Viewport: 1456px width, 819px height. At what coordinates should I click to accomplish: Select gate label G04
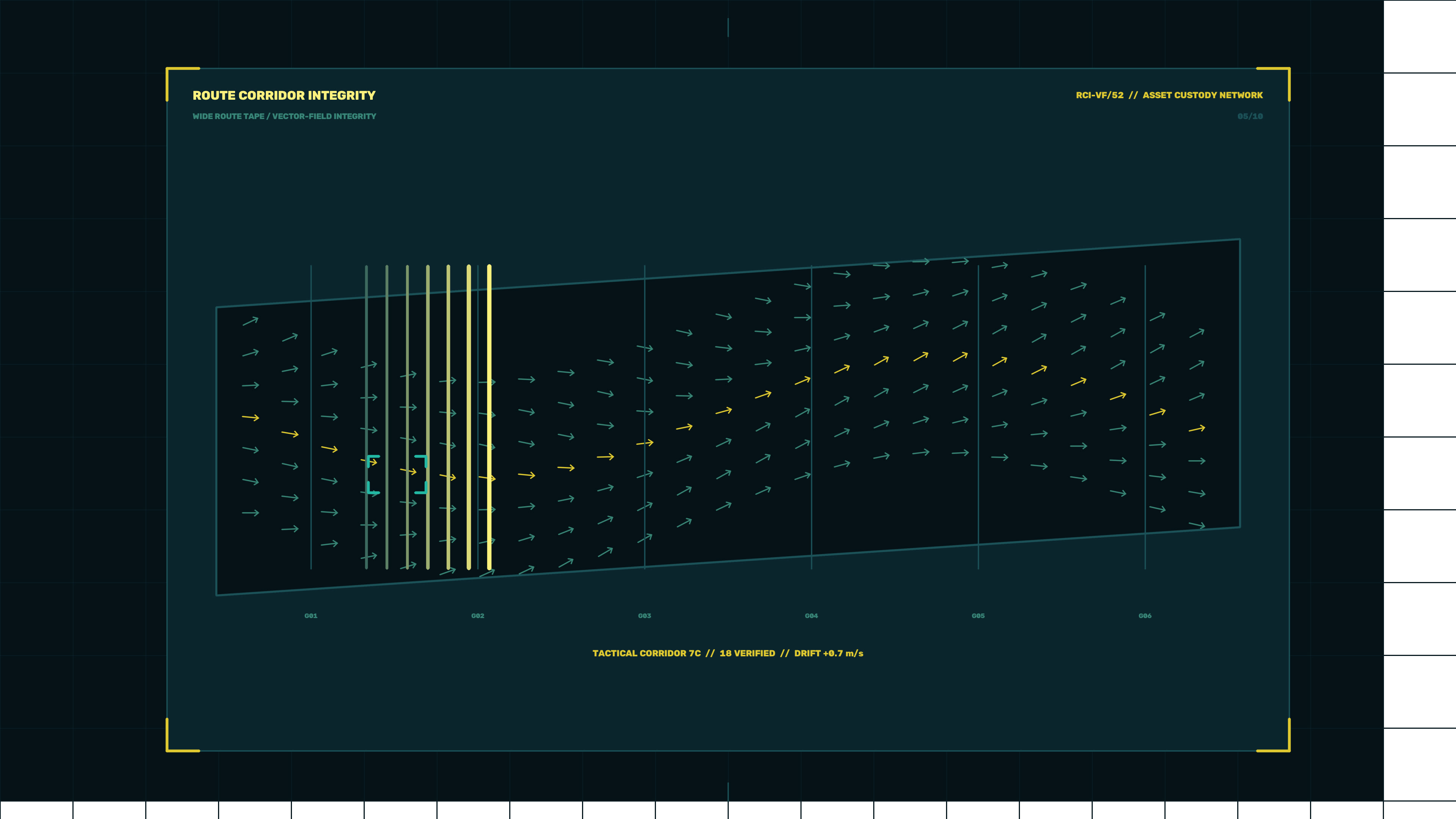[811, 615]
